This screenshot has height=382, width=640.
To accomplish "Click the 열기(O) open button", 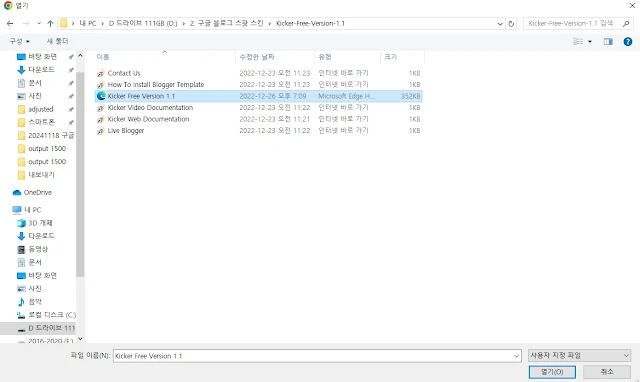I will pyautogui.click(x=552, y=372).
